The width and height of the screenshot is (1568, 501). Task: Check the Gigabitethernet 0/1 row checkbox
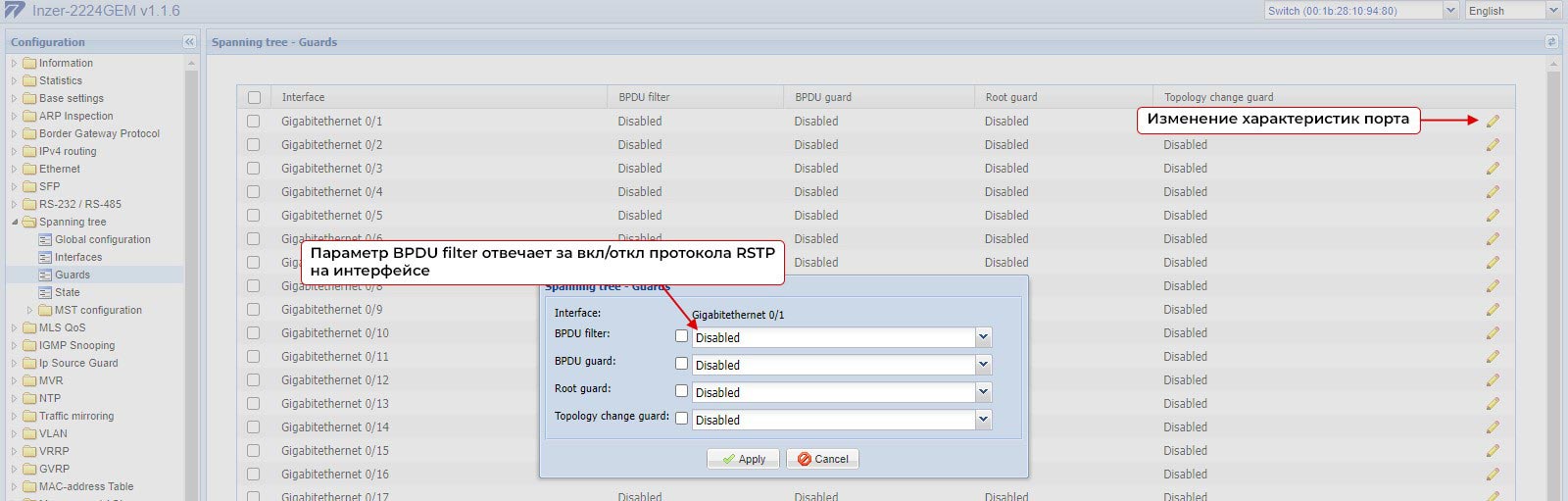254,122
